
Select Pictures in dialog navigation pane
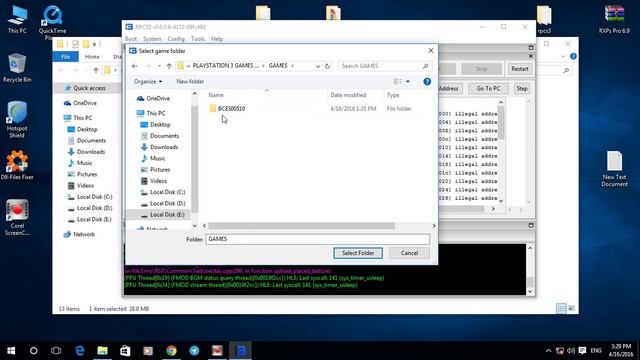[160, 169]
